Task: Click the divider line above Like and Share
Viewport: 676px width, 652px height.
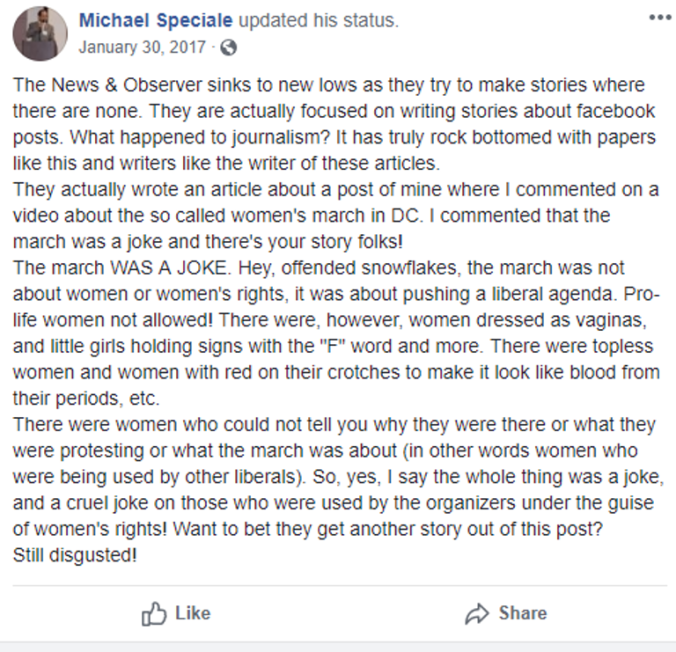Action: (339, 585)
